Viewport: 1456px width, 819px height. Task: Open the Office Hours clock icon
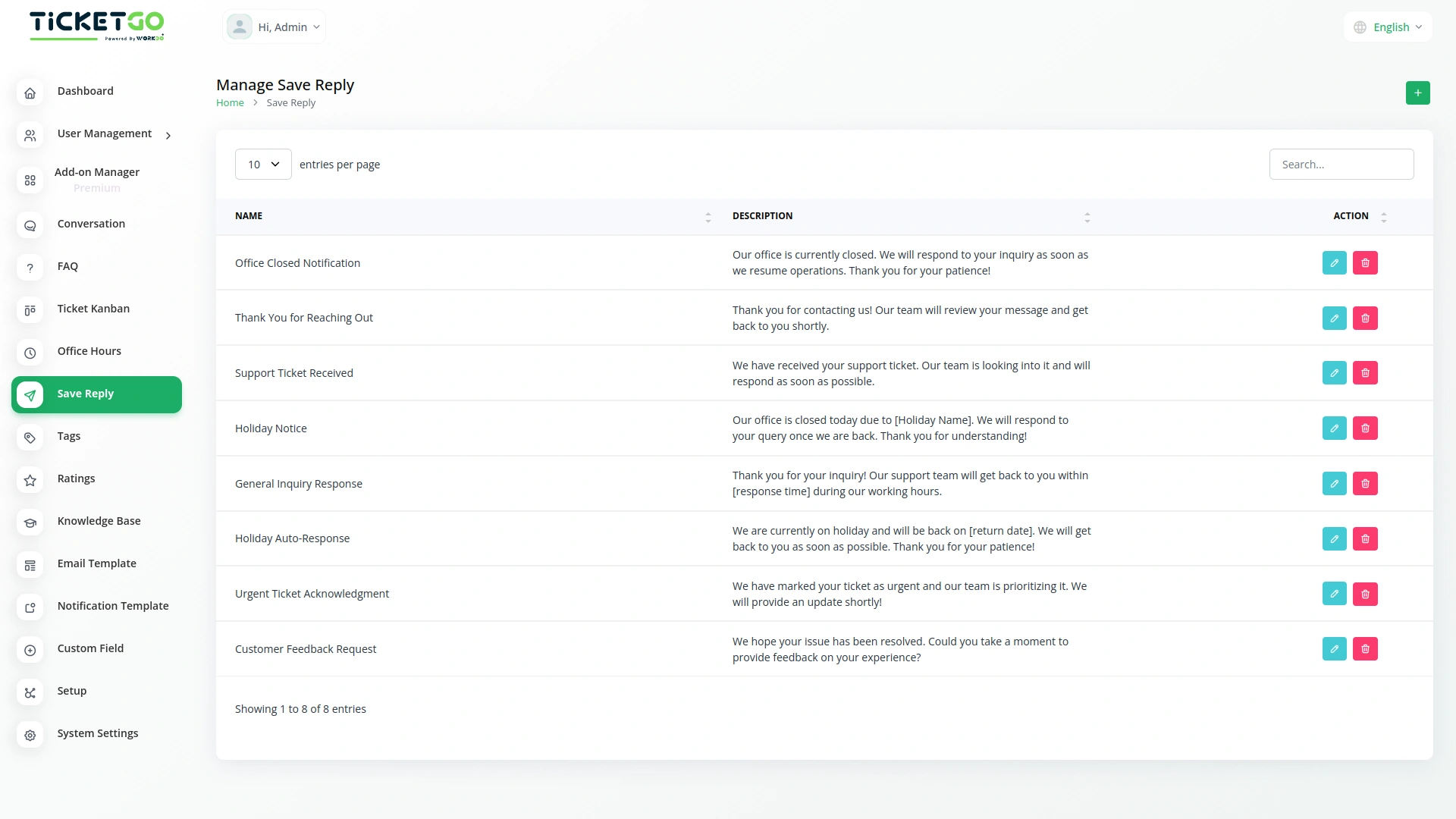tap(30, 353)
